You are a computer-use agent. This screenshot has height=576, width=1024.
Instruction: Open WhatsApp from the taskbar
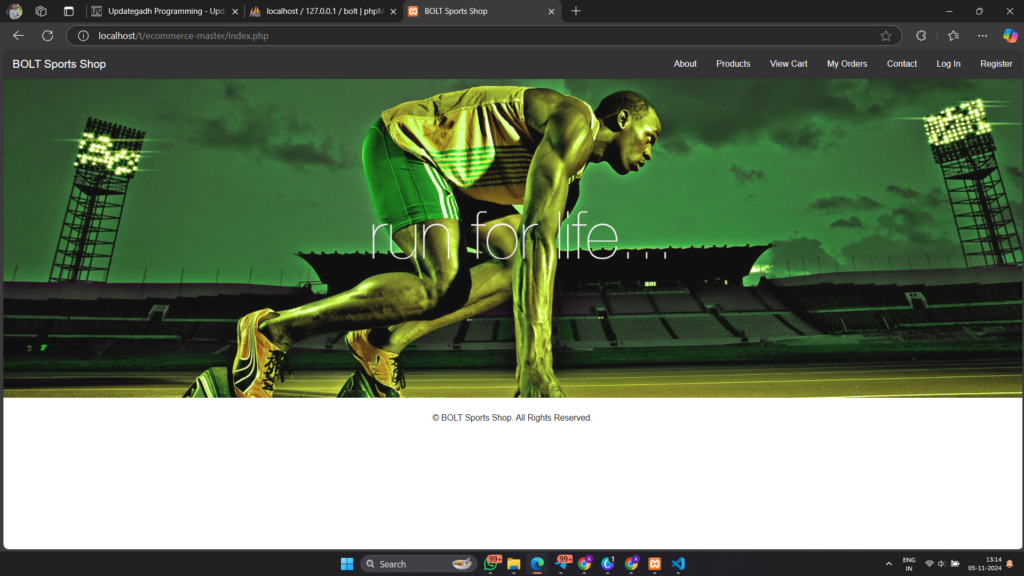click(490, 564)
